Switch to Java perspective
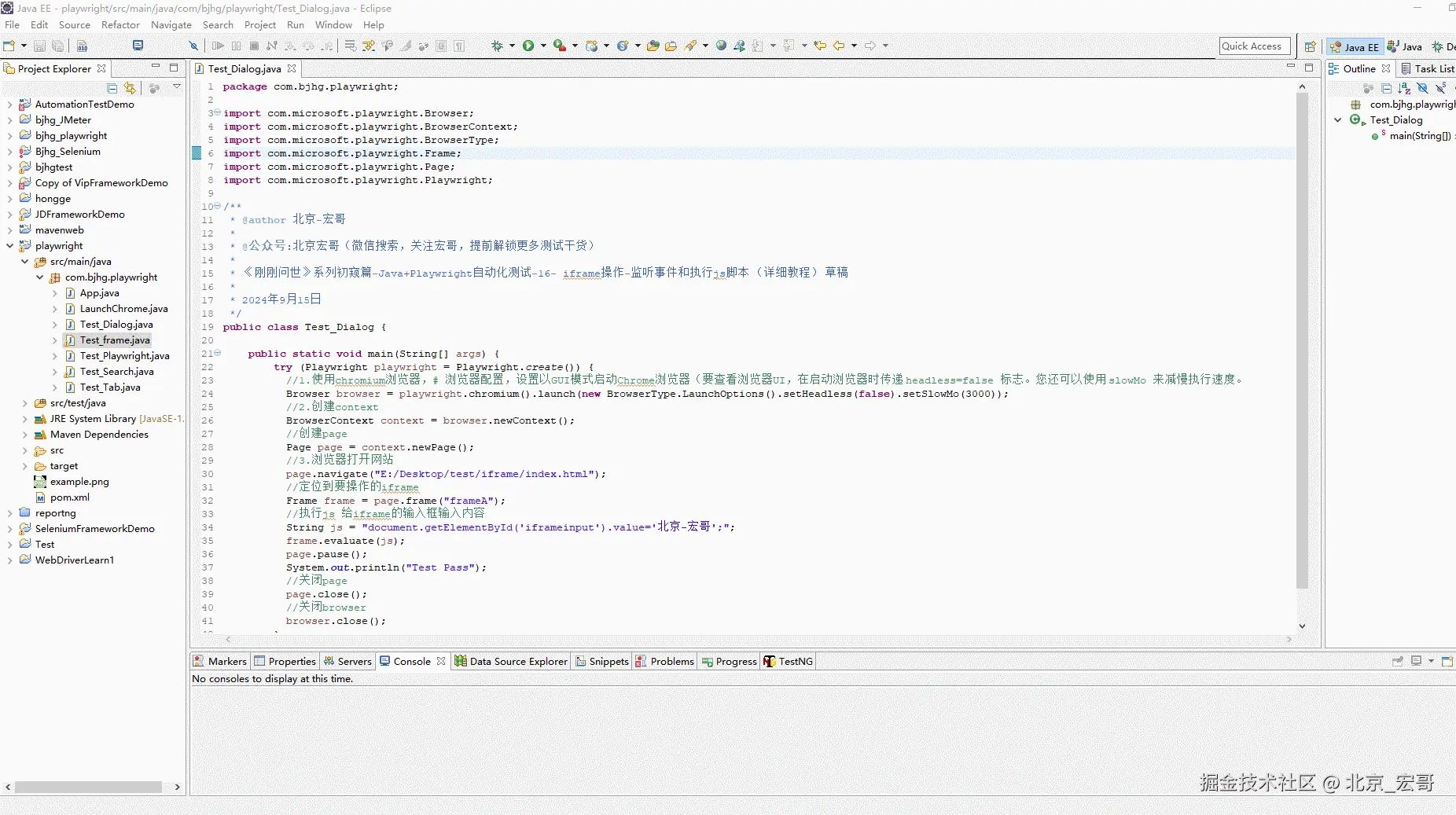This screenshot has width=1456, height=815. [1404, 47]
